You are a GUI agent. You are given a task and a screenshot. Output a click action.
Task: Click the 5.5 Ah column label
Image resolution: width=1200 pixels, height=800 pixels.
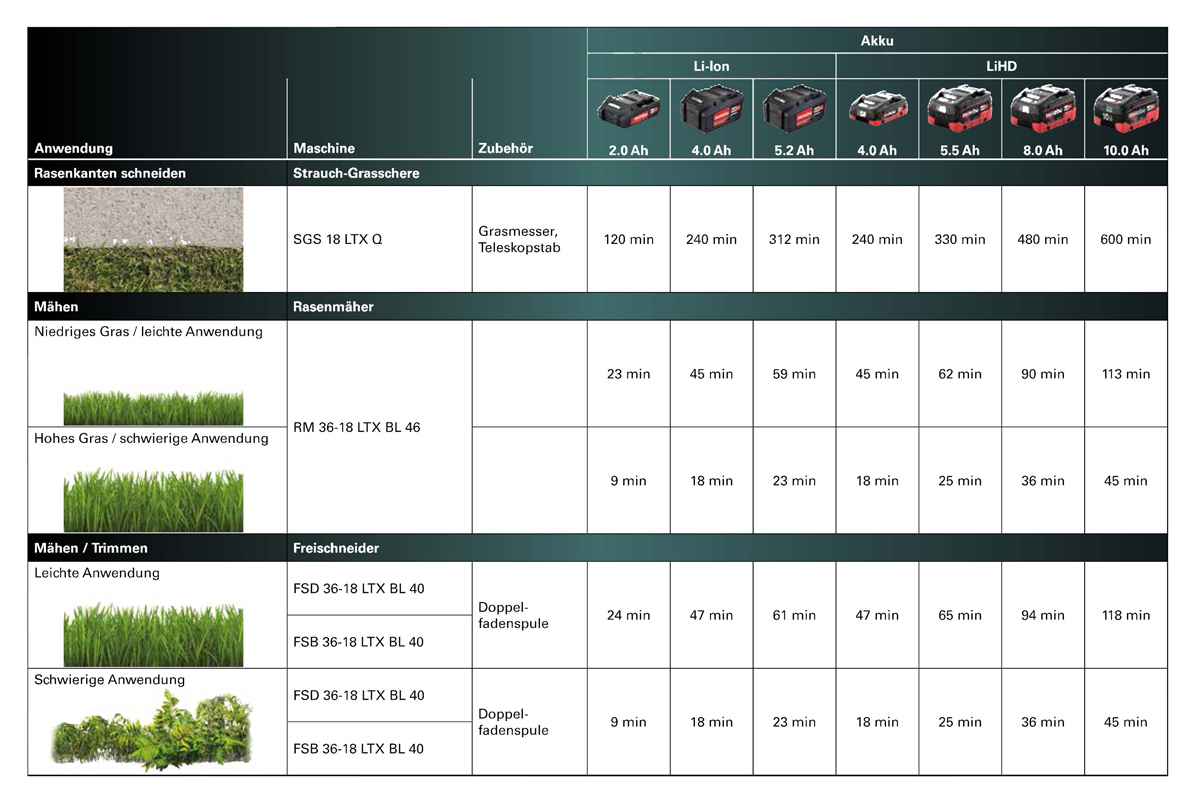(x=960, y=150)
